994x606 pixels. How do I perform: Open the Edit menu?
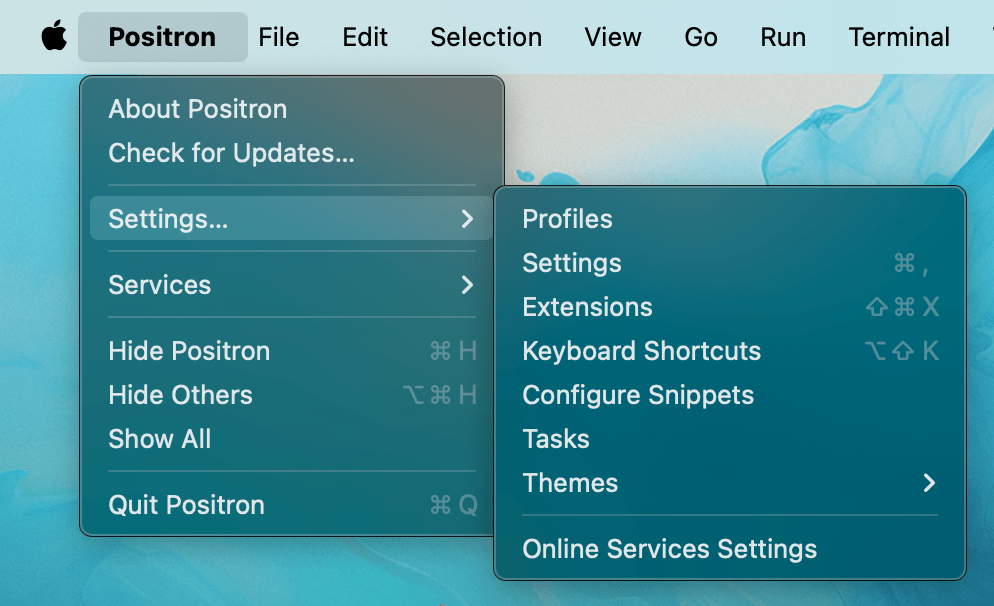tap(365, 37)
